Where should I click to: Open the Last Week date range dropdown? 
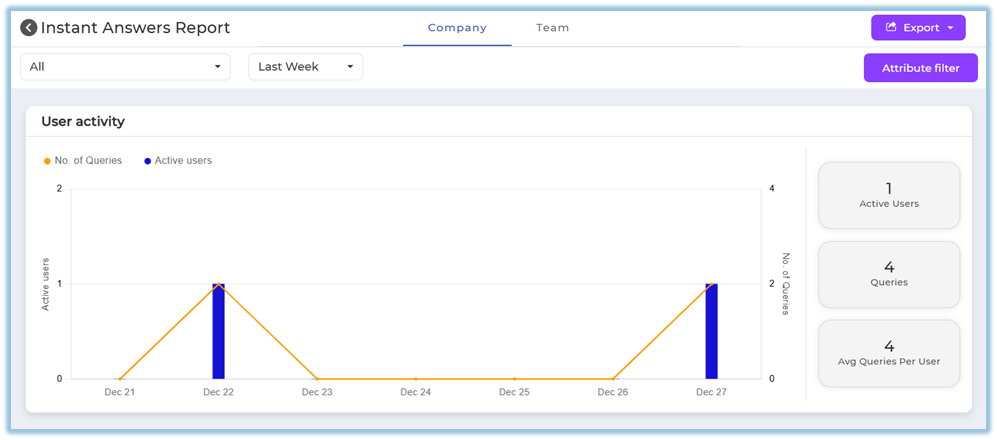pos(305,67)
